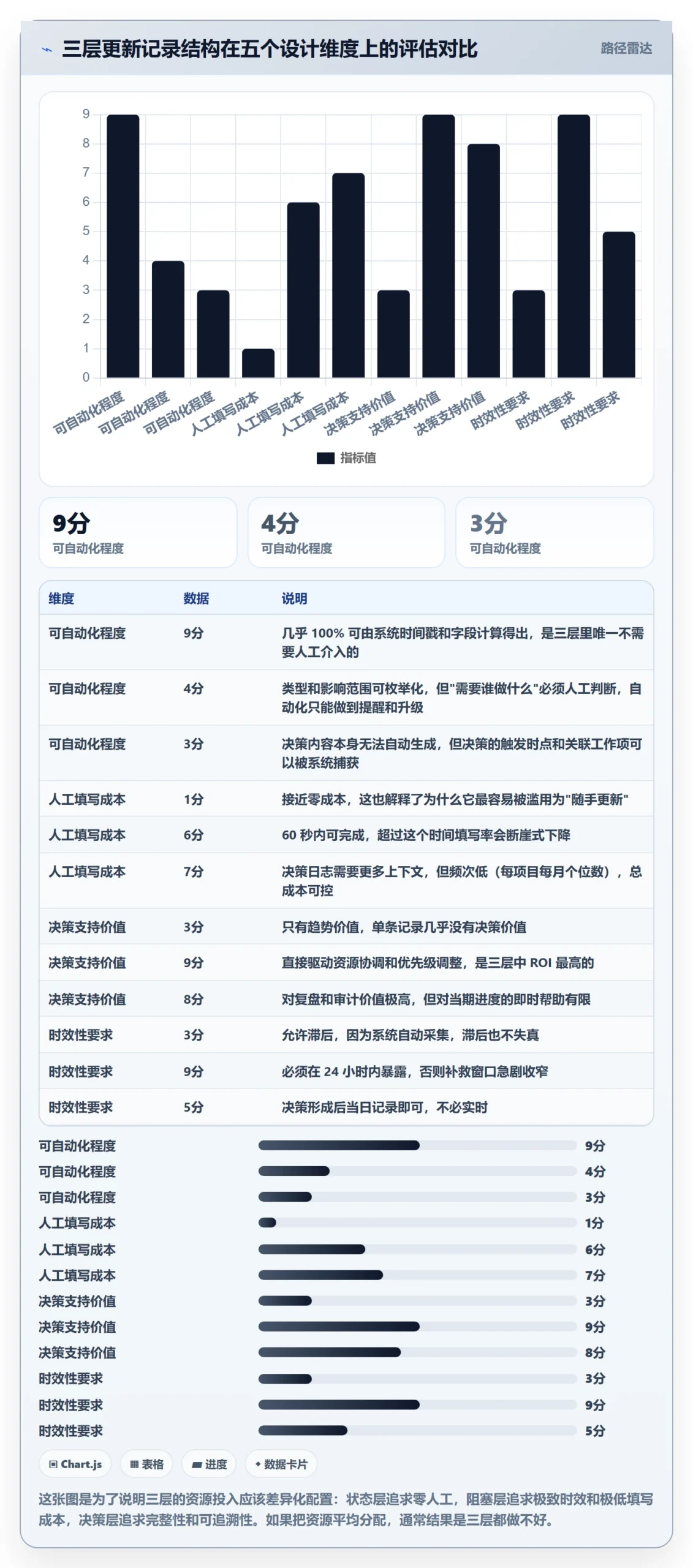The height and width of the screenshot is (1568, 693).
Task: Click the 8分 cell in the 决策支持价值 table row
Action: [x=193, y=999]
